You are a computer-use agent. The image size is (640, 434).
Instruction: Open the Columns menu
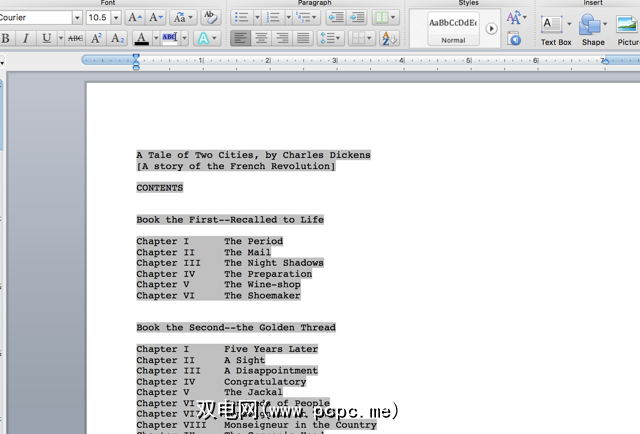pos(386,18)
